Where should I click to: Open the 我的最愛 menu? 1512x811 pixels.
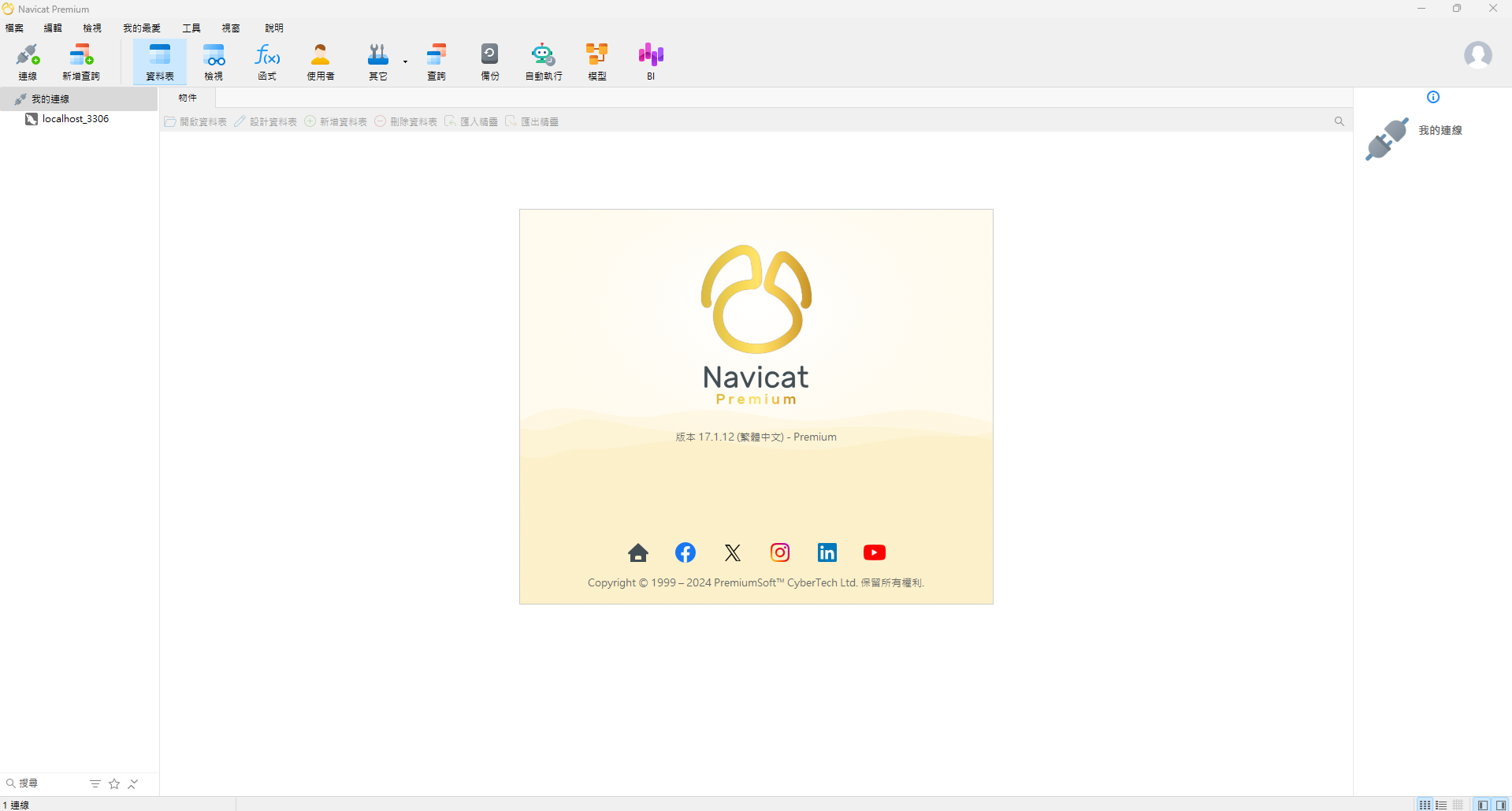[x=142, y=28]
